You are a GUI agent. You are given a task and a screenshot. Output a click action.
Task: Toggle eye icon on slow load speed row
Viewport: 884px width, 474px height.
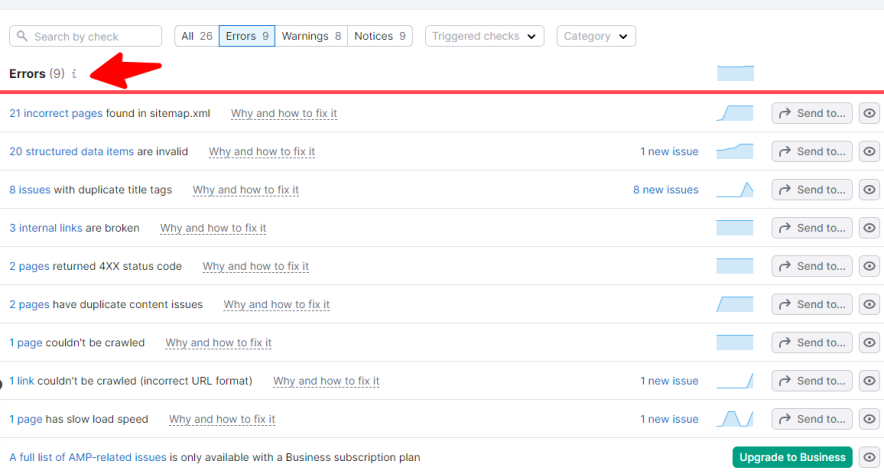pos(870,419)
